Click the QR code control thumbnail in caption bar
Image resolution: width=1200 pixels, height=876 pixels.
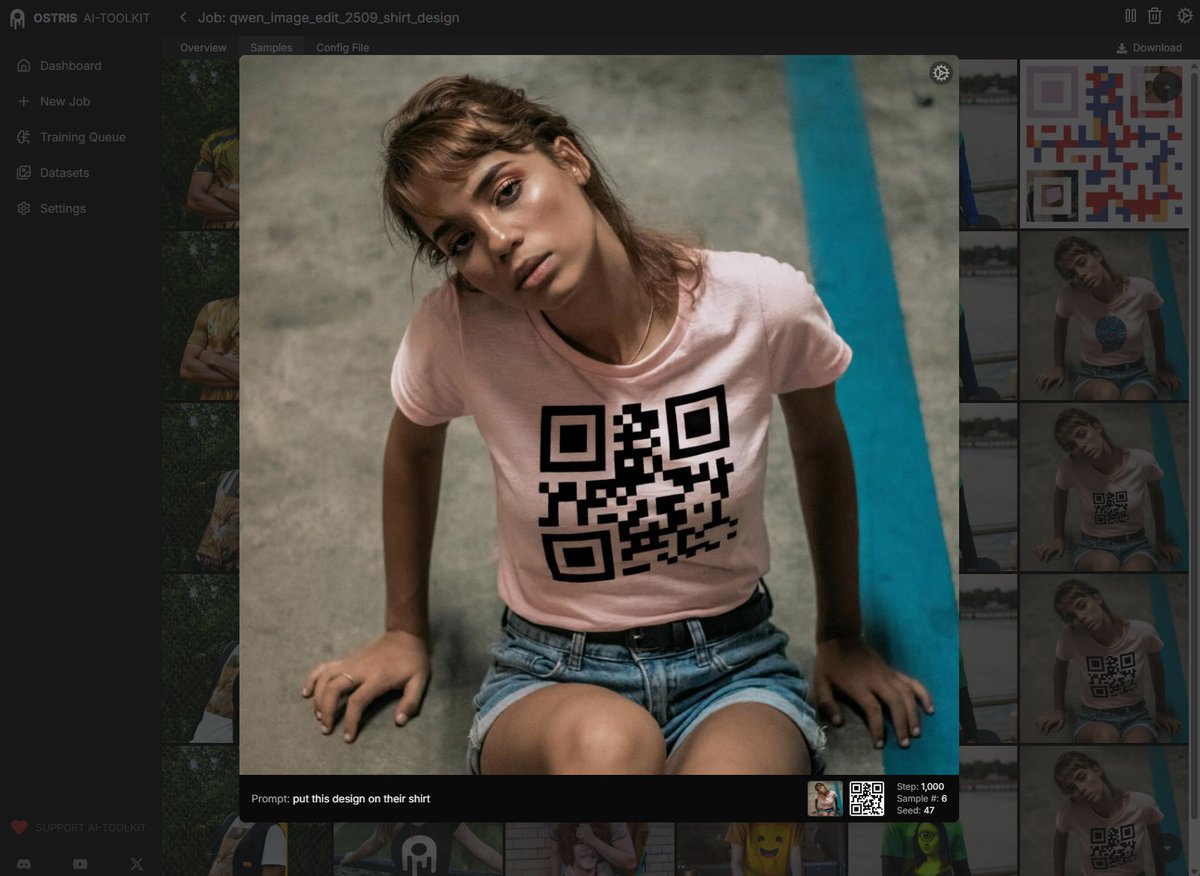coord(867,799)
